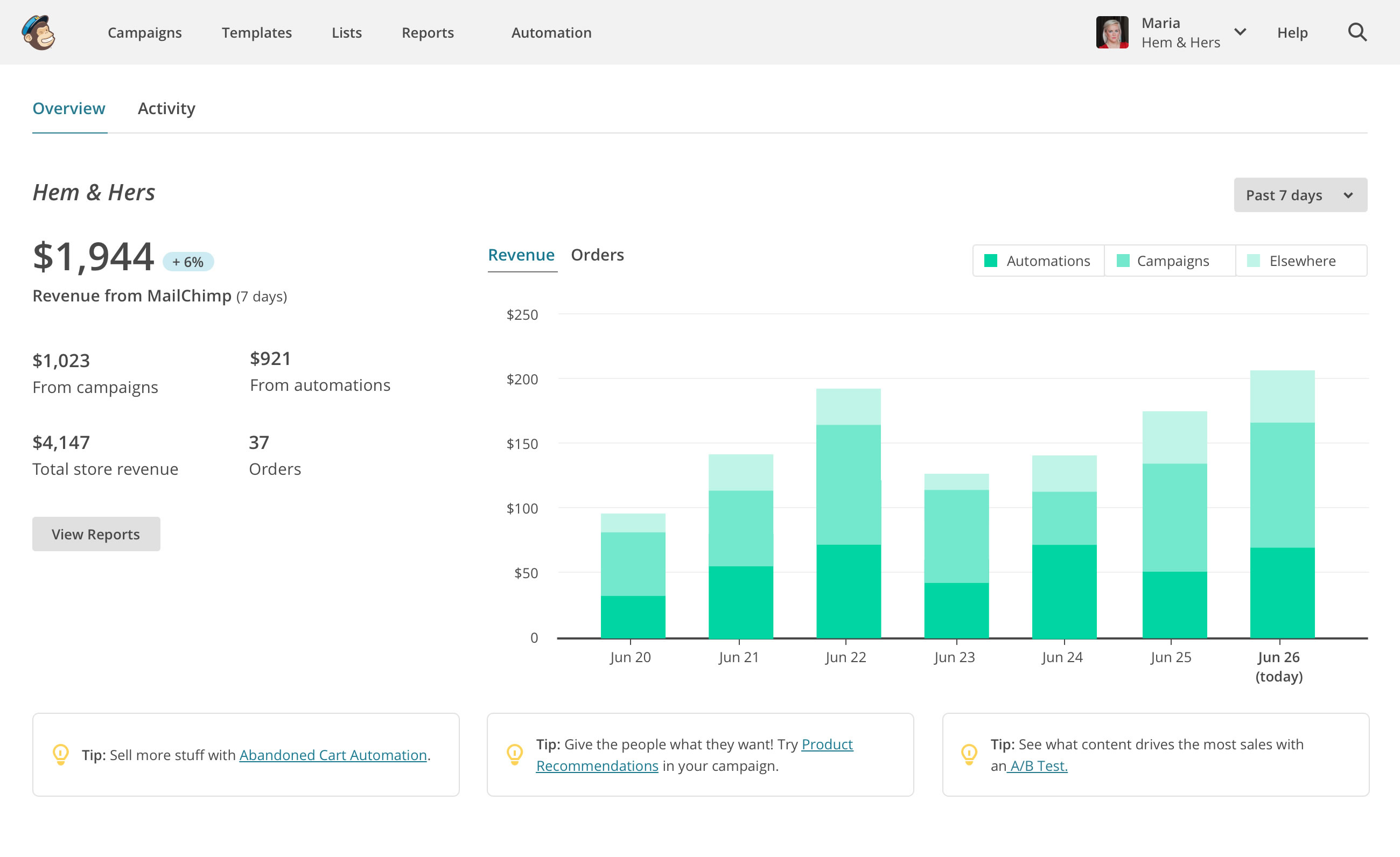The height and width of the screenshot is (857, 1400).
Task: Open the Templates menu
Action: pyautogui.click(x=257, y=32)
